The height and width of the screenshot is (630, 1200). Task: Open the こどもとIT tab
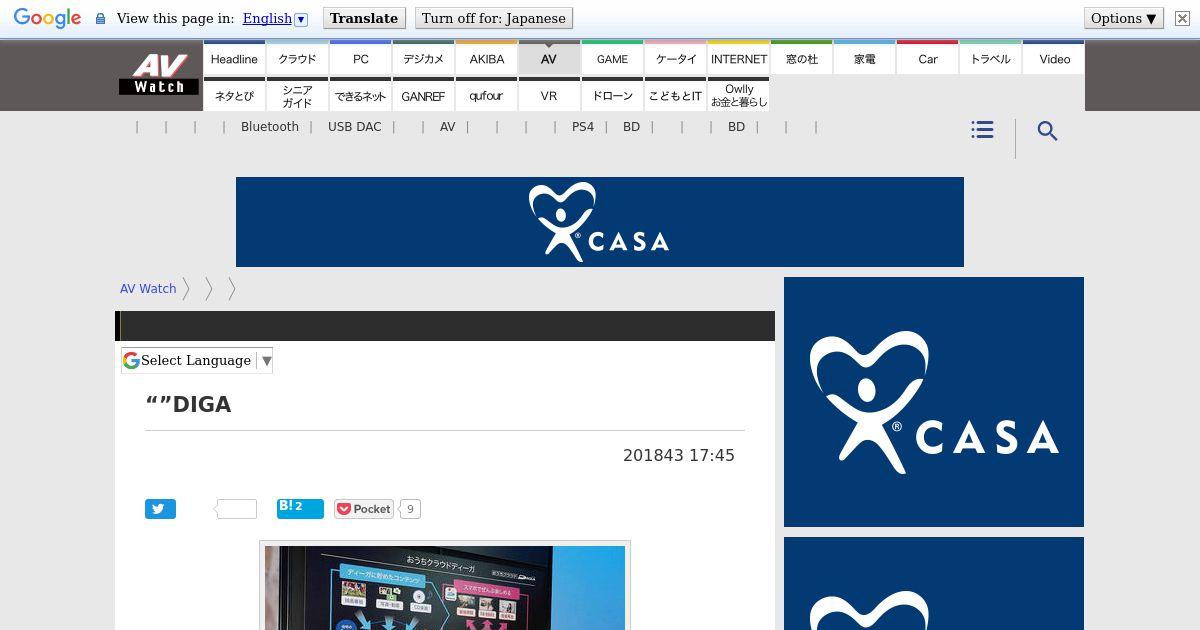[675, 95]
